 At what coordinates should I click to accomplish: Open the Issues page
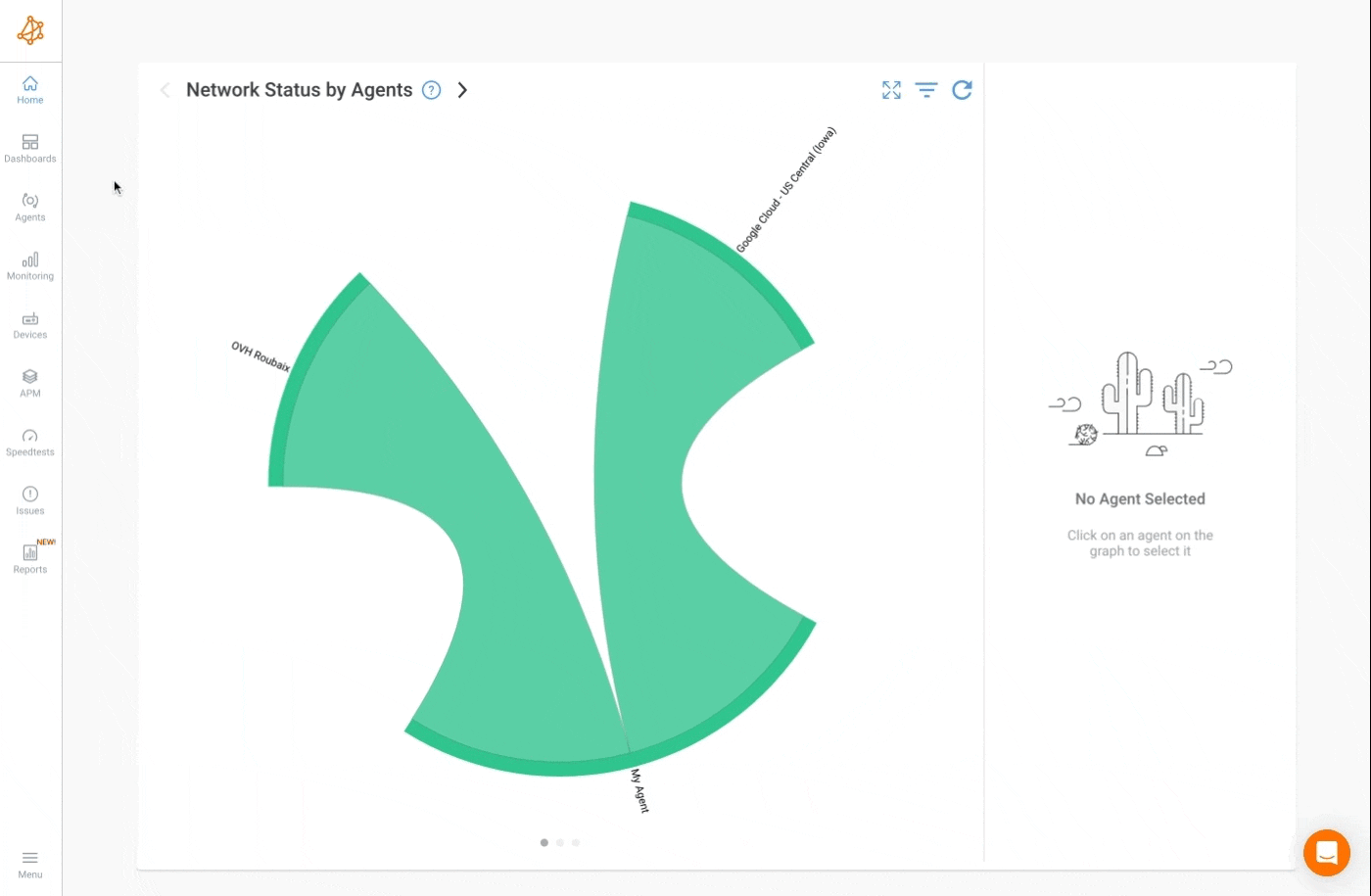coord(30,501)
